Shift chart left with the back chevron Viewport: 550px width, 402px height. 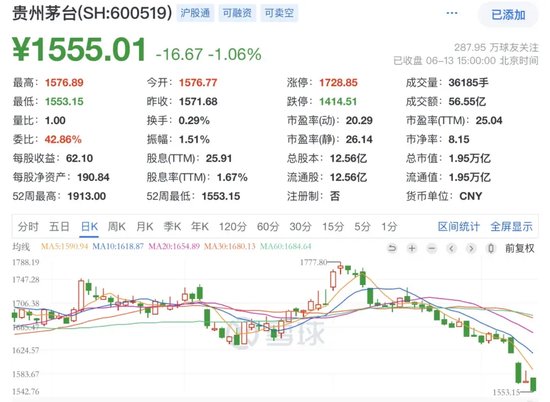click(452, 248)
